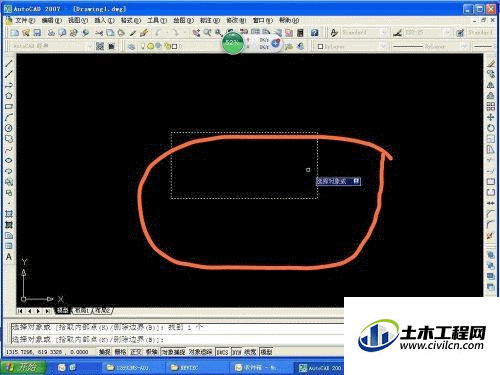This screenshot has width=500, height=375.
Task: Click the New drawing icon
Action: click(x=15, y=33)
